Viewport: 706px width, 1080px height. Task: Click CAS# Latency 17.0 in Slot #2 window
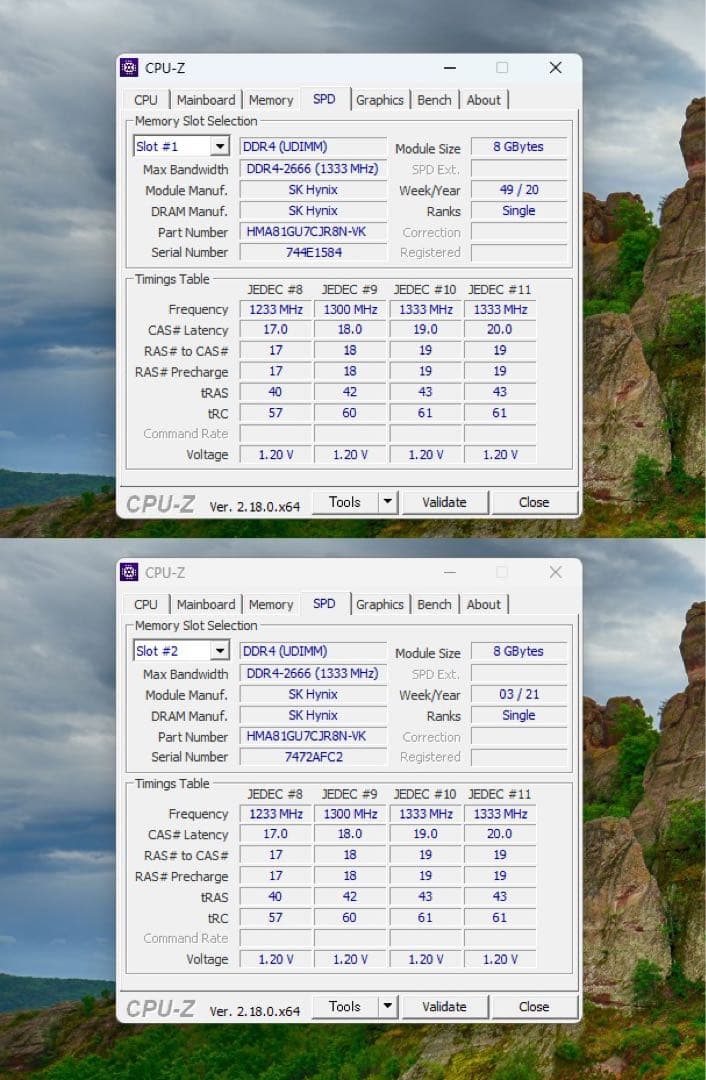(x=276, y=833)
